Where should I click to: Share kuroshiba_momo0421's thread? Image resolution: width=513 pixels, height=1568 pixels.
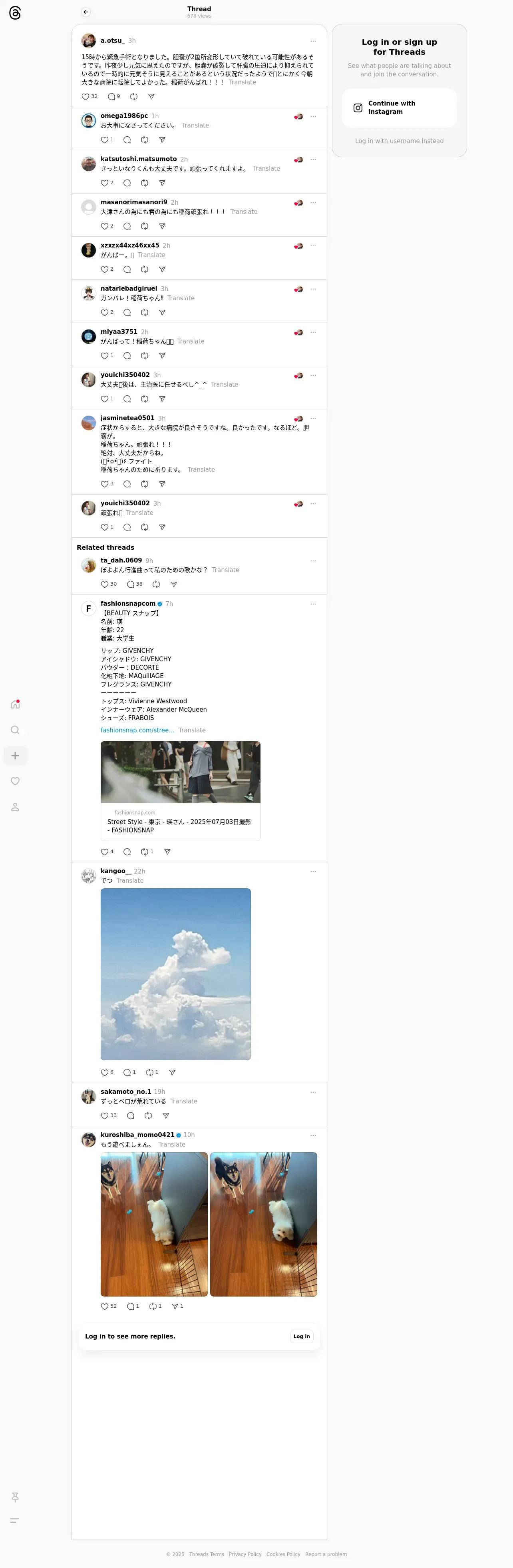click(x=178, y=1306)
